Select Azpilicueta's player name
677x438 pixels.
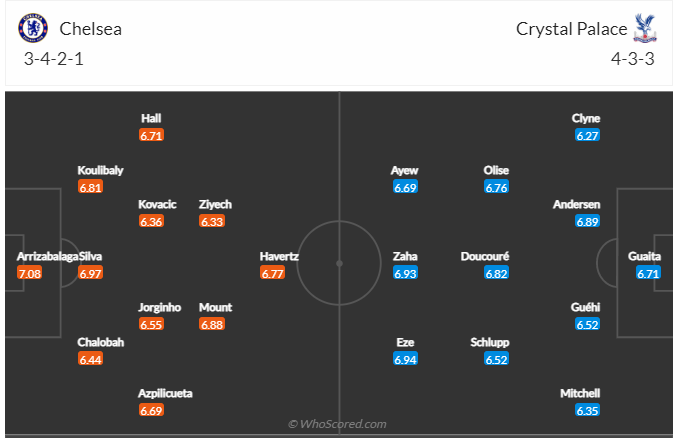166,393
